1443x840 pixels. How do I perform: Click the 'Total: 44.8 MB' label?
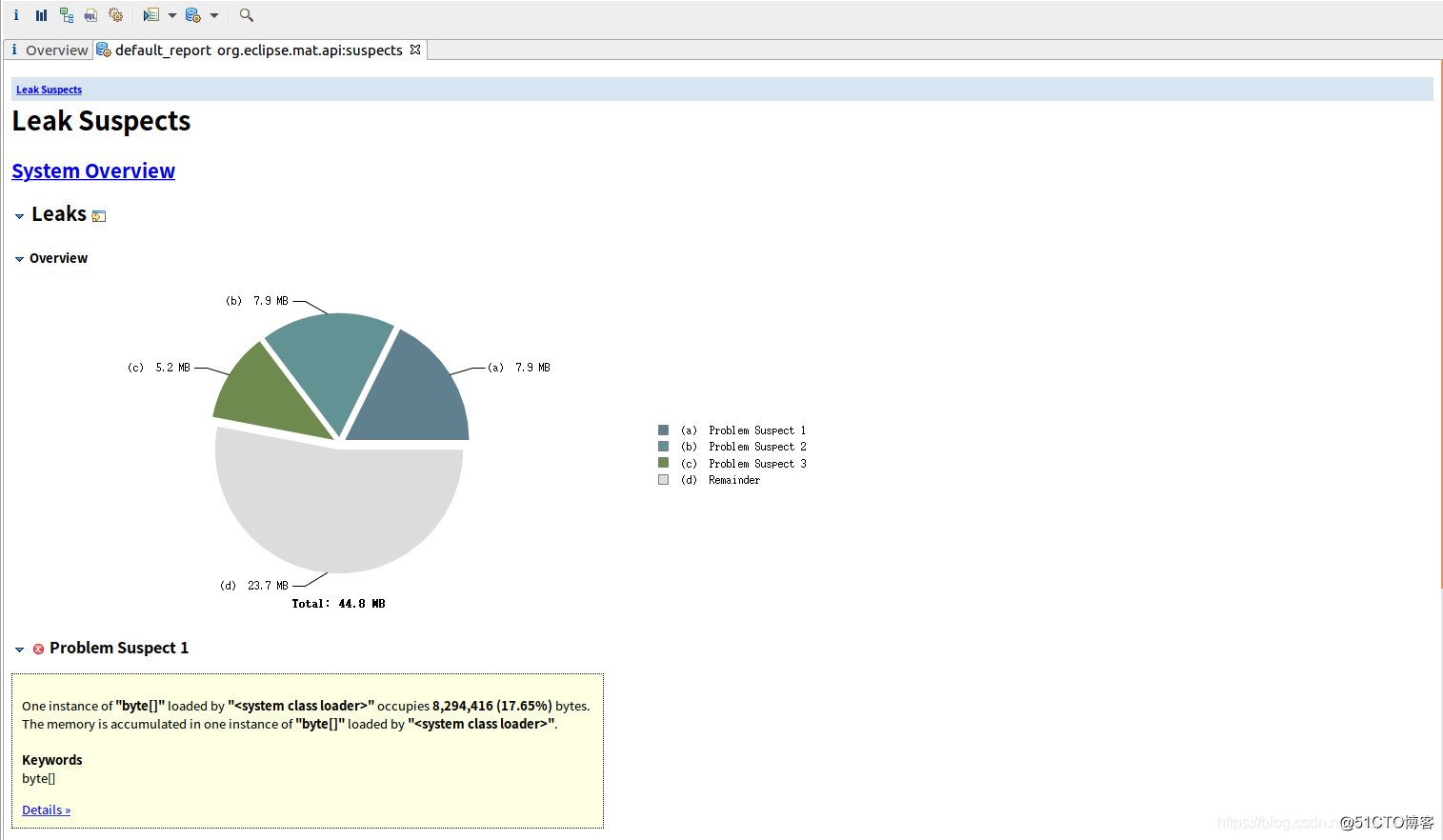tap(338, 604)
